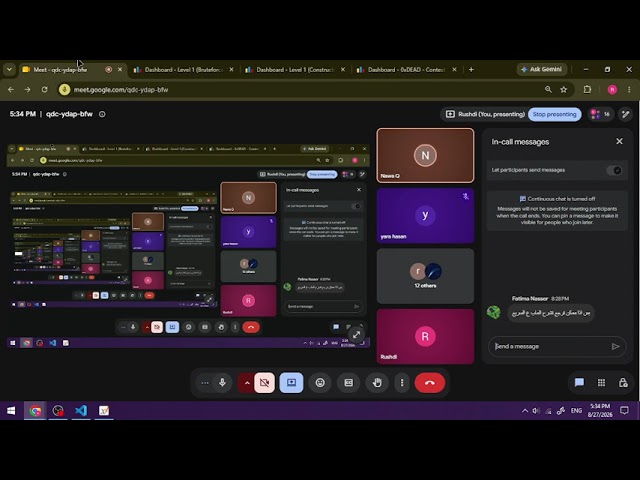Open audio settings arrow next to camera button
This screenshot has width=640, height=480.
[247, 382]
